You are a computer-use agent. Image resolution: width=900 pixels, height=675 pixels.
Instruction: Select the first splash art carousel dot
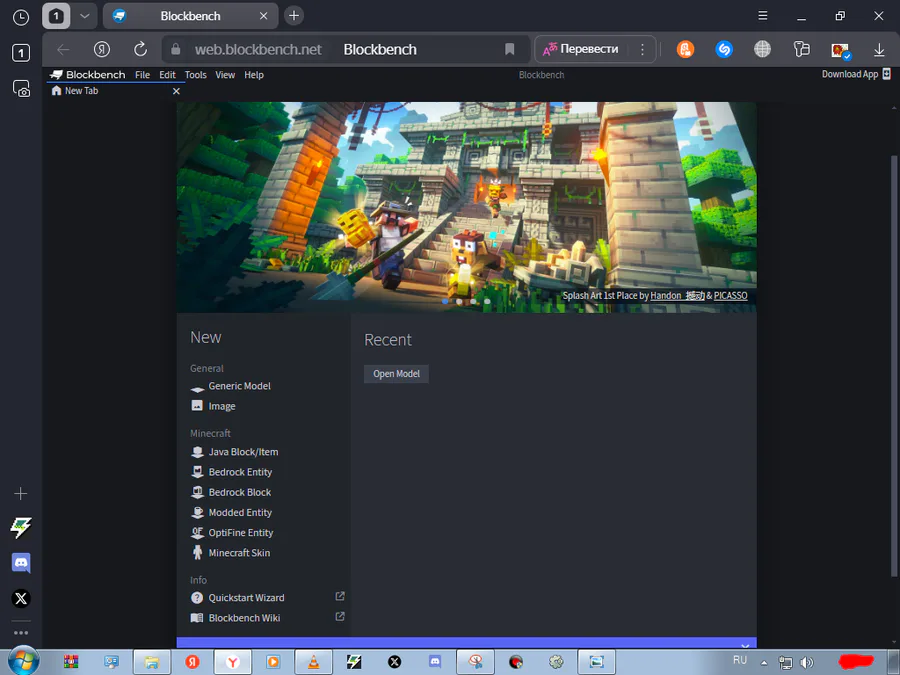(445, 301)
